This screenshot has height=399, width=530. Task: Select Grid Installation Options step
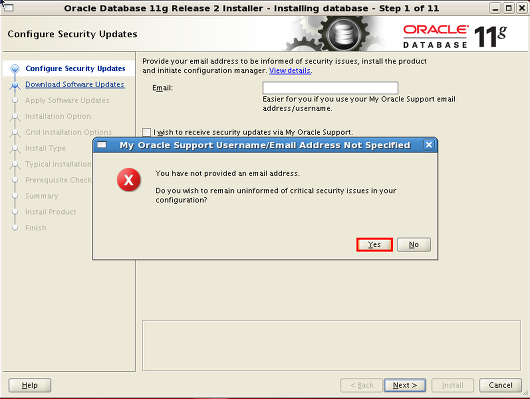pyautogui.click(x=69, y=132)
